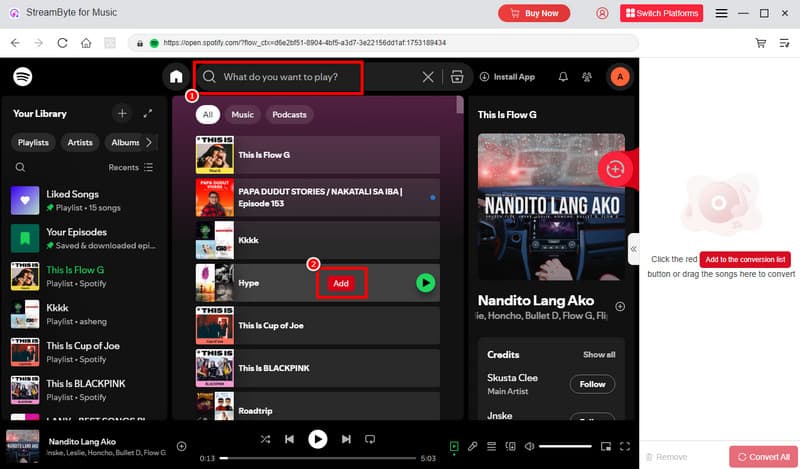Viewport: 800px width, 469px height.
Task: Go back in the browser toolbar
Action: coord(15,43)
